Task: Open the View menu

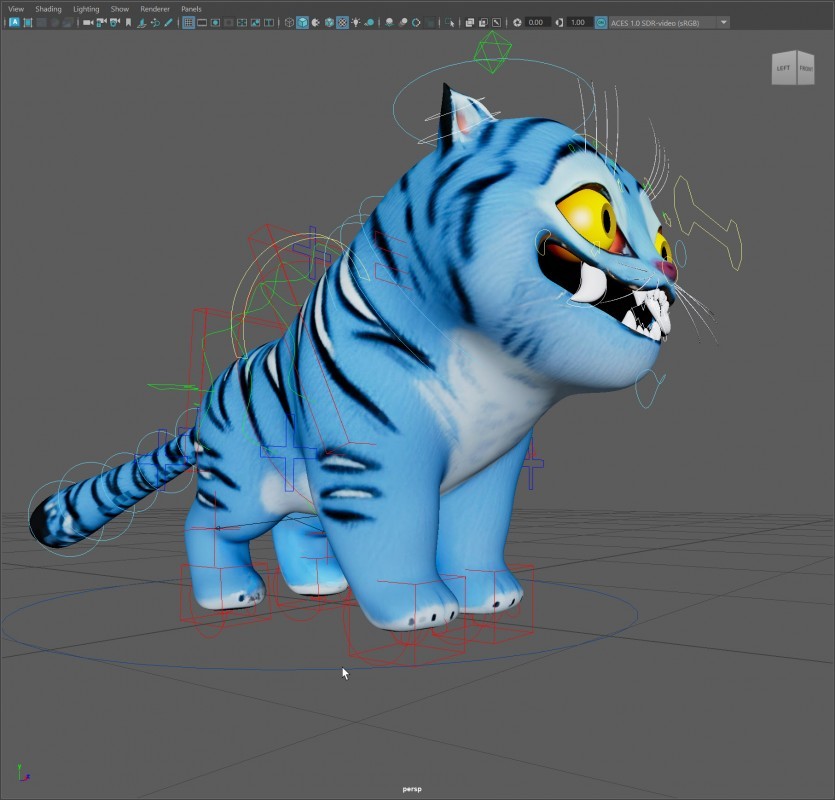Action: 16,9
